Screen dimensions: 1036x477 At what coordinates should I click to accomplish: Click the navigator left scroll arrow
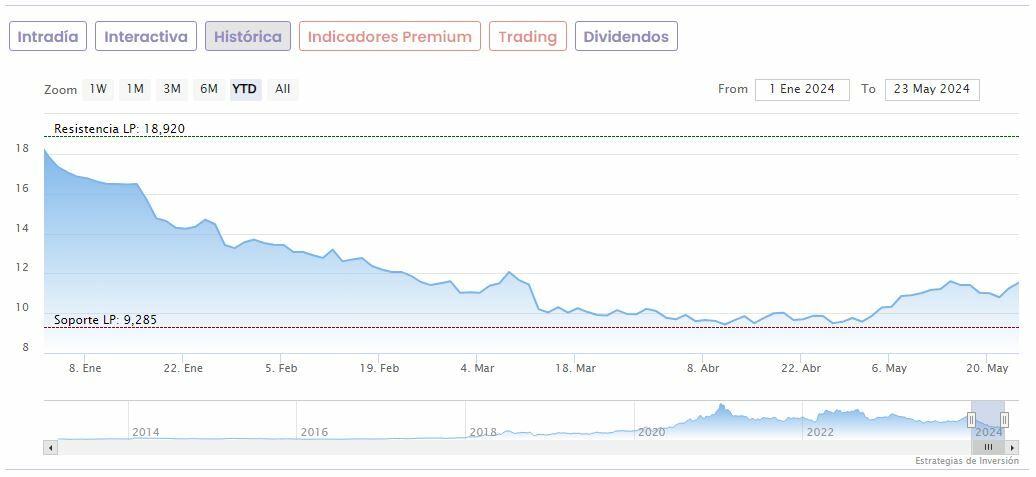[x=50, y=447]
